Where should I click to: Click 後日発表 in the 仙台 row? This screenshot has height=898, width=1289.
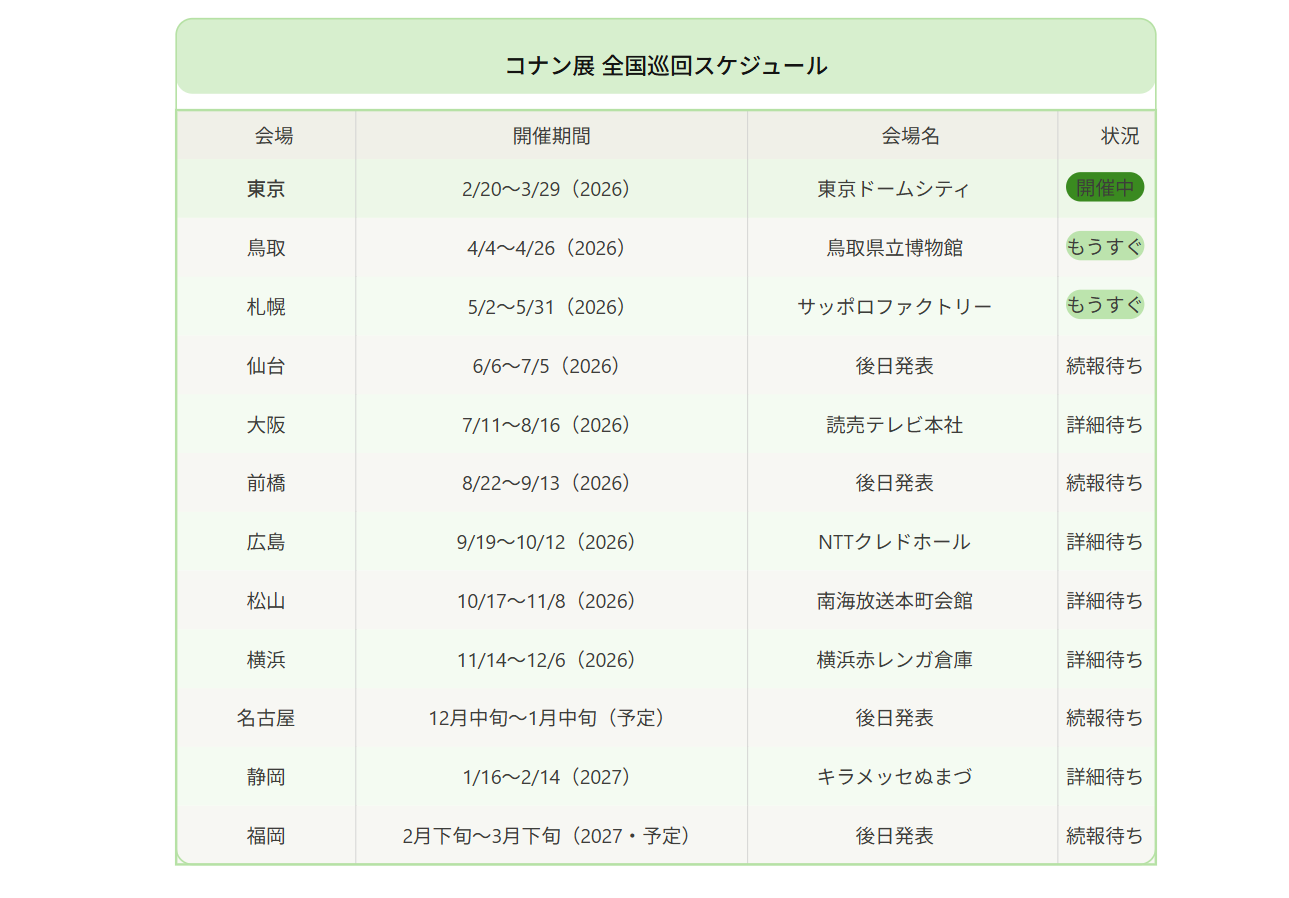click(894, 366)
